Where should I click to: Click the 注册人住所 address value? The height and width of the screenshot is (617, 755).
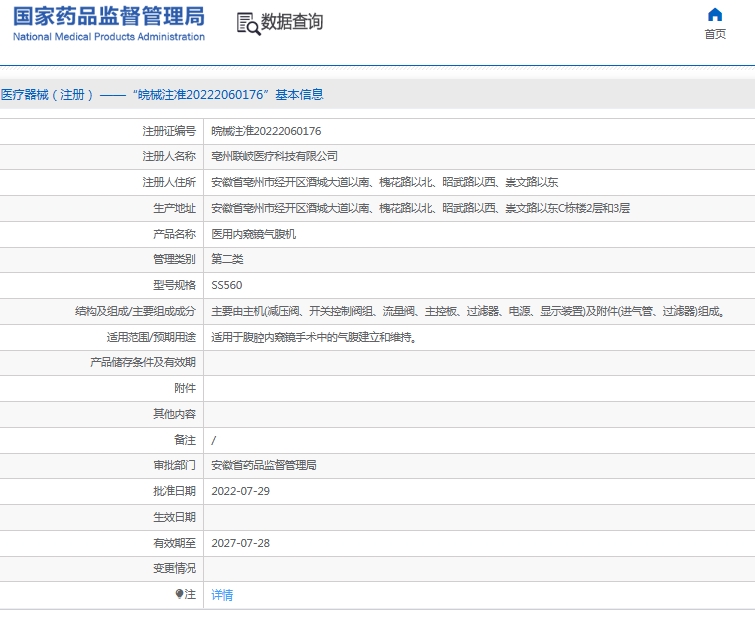click(384, 182)
